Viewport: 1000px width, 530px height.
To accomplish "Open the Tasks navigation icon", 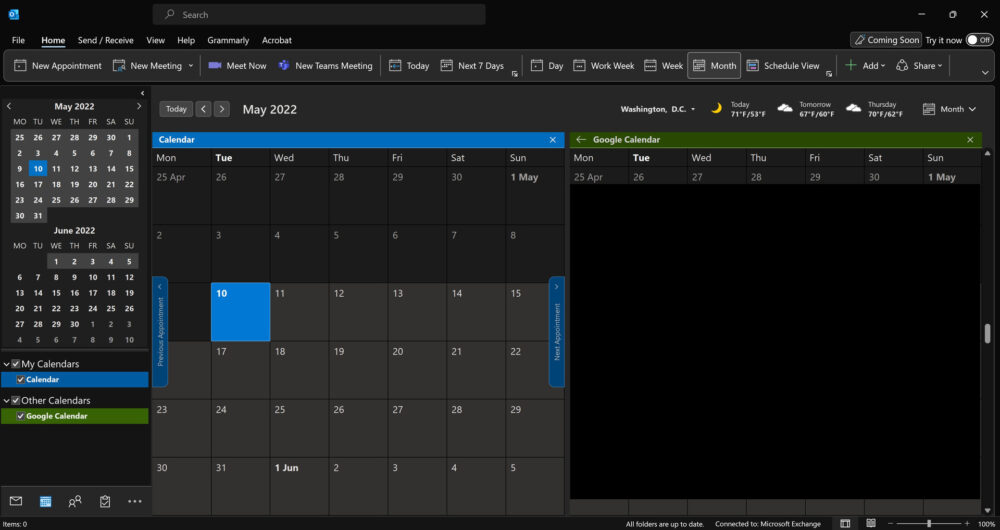I will 105,501.
